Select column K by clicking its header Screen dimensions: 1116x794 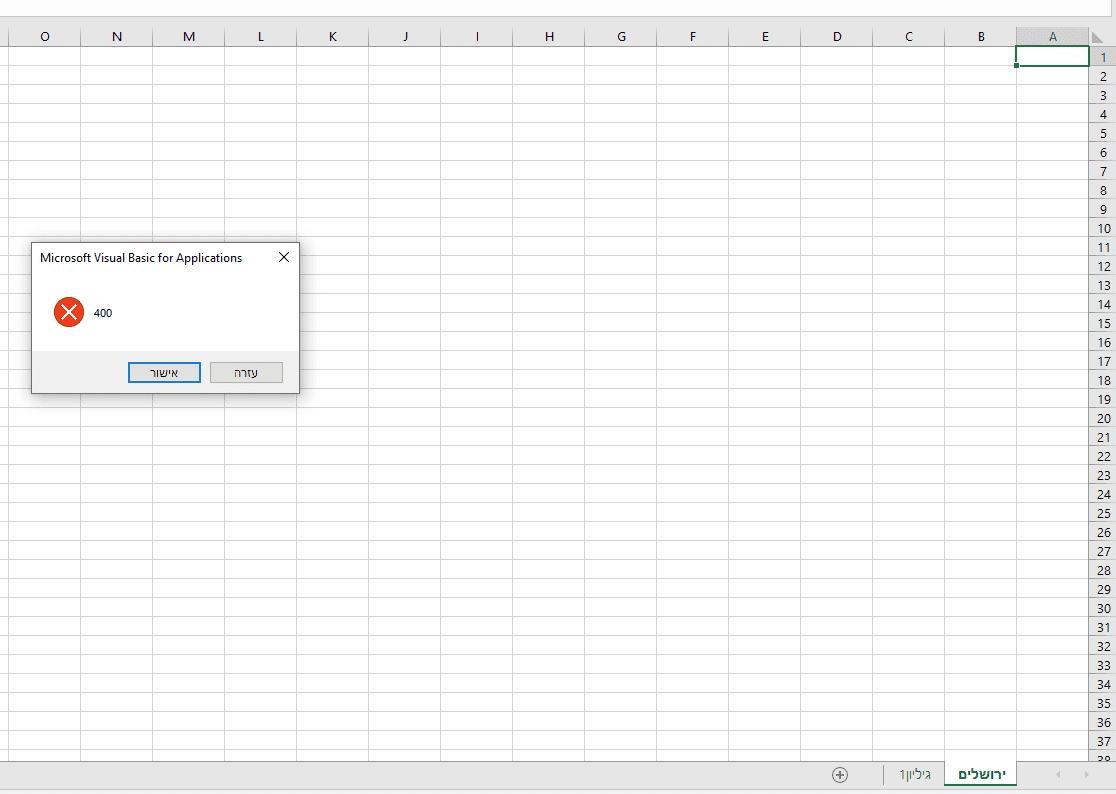tap(332, 36)
